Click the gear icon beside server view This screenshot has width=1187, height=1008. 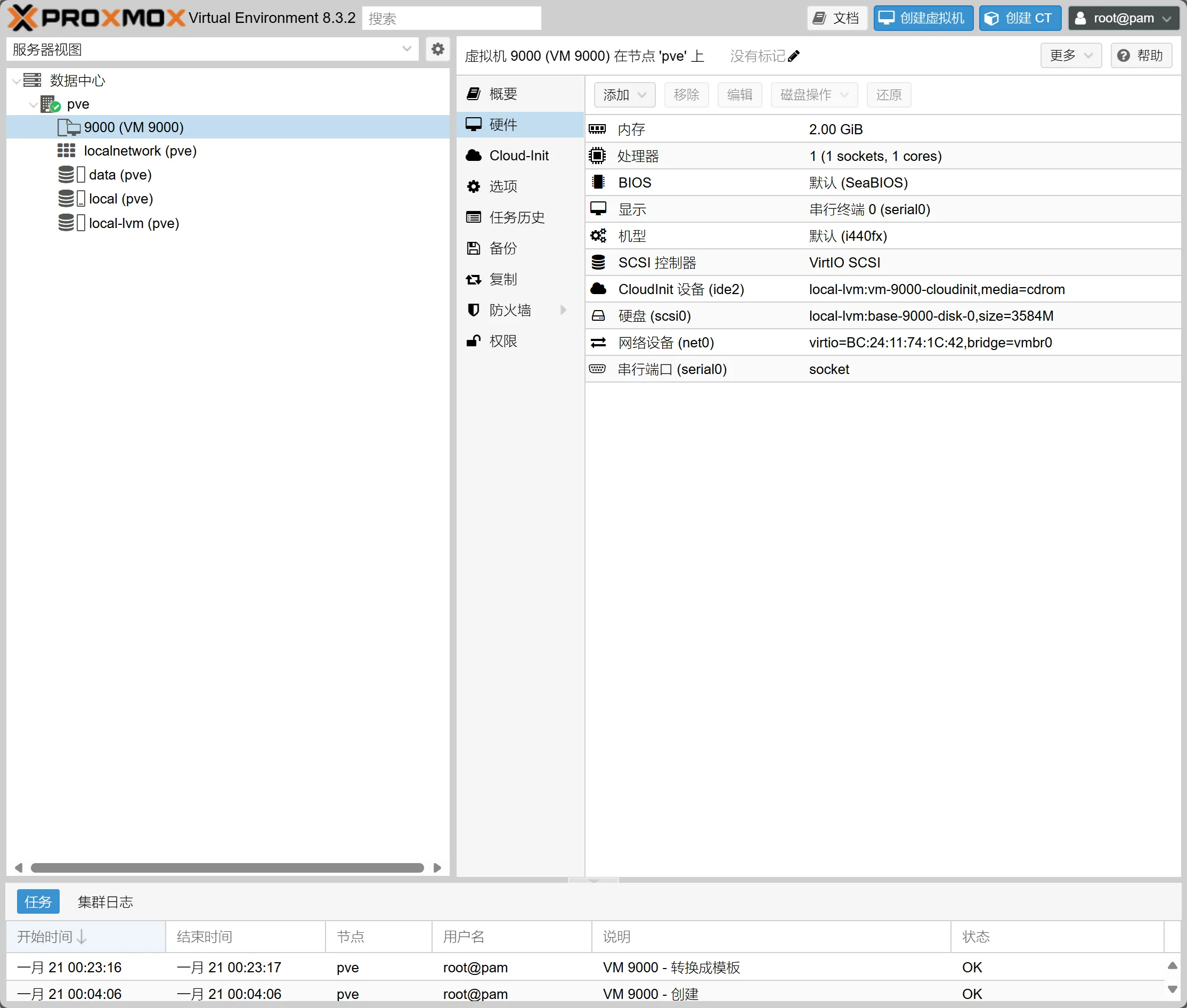tap(438, 49)
